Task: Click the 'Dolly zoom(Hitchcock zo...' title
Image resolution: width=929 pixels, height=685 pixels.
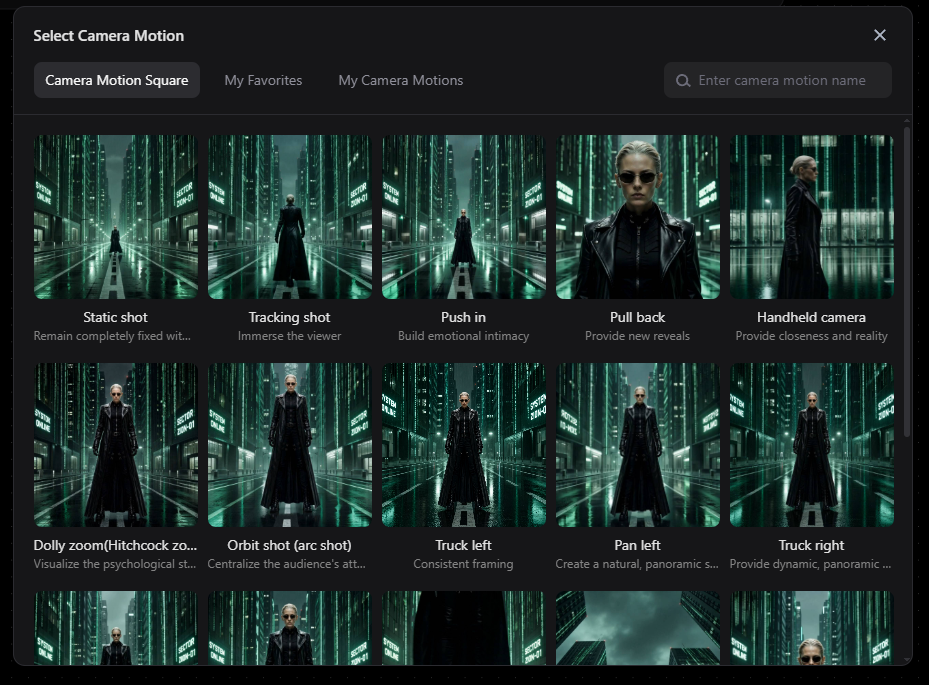Action: 116,545
